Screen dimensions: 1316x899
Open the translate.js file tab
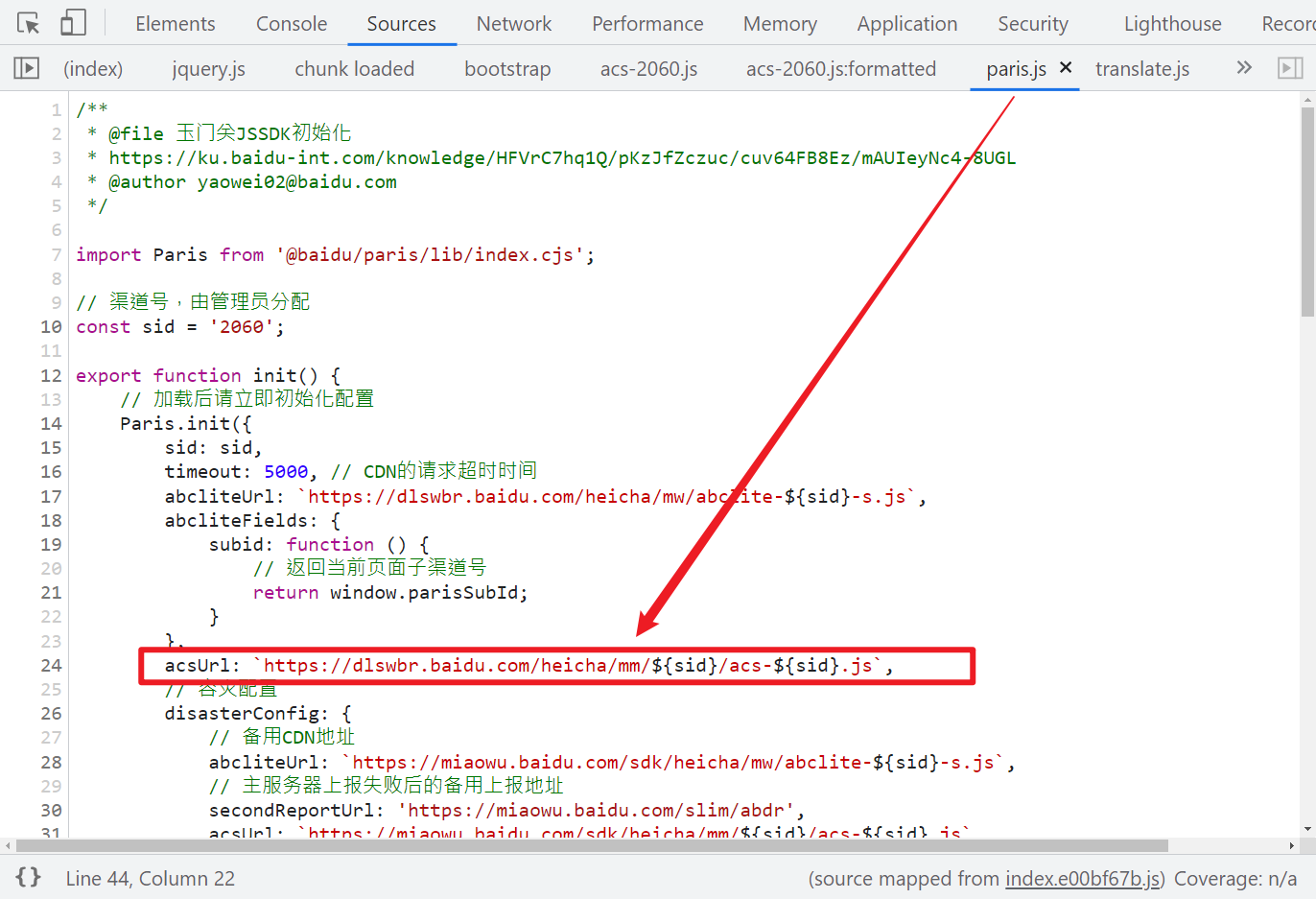click(1142, 68)
